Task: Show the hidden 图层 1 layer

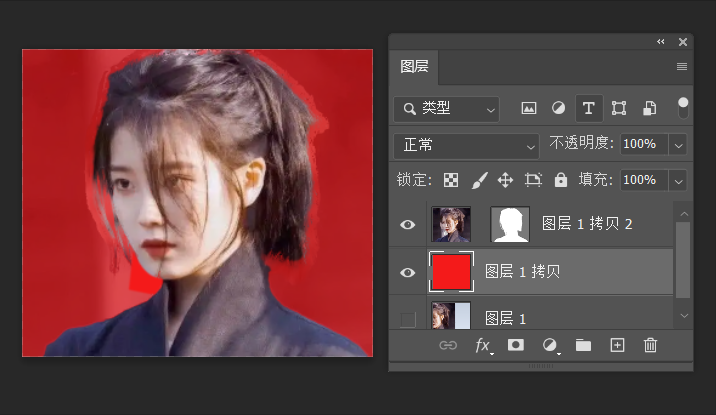Action: click(x=408, y=318)
